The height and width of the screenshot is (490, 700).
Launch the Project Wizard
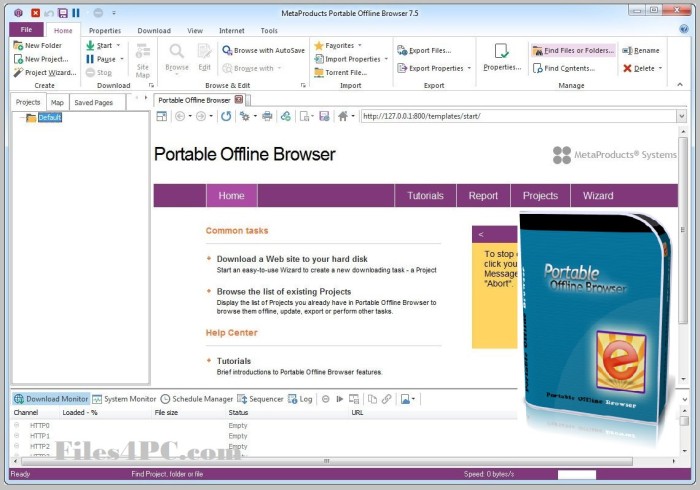click(45, 72)
